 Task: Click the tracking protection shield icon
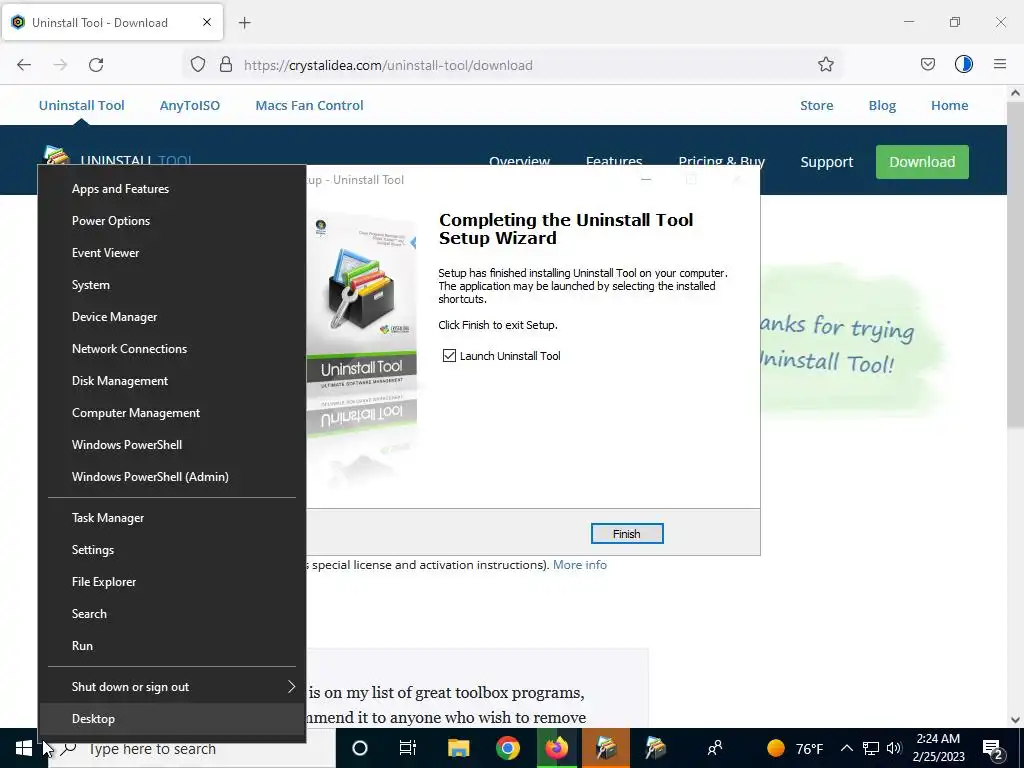(x=198, y=64)
